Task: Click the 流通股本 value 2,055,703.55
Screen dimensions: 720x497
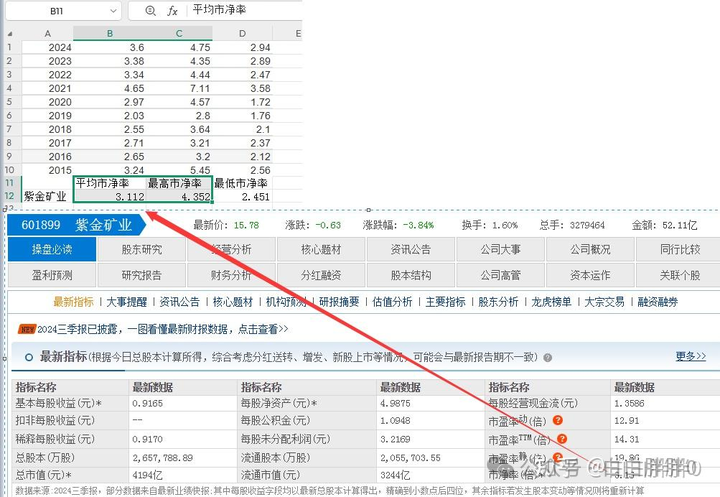Action: (x=410, y=457)
